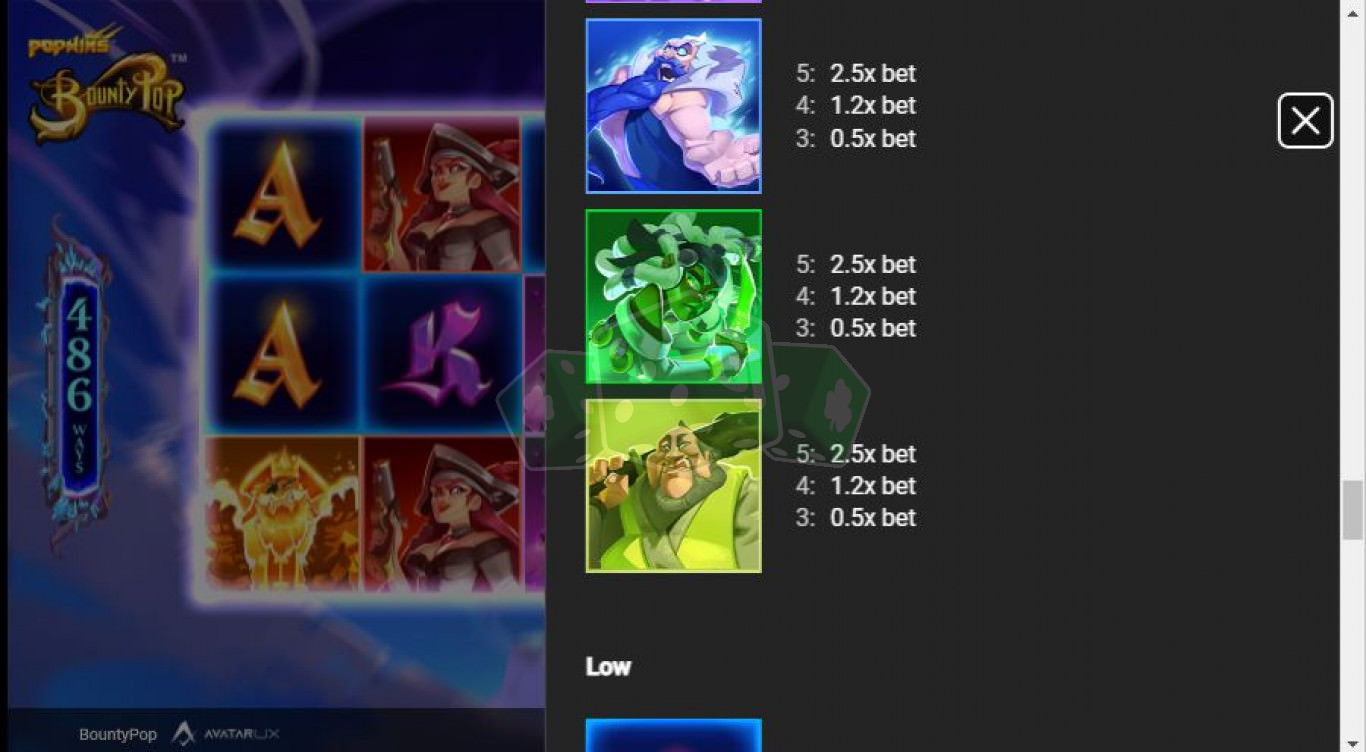Click the AvatarUX logo in footer
Viewport: 1366px width, 752px height.
coord(225,734)
